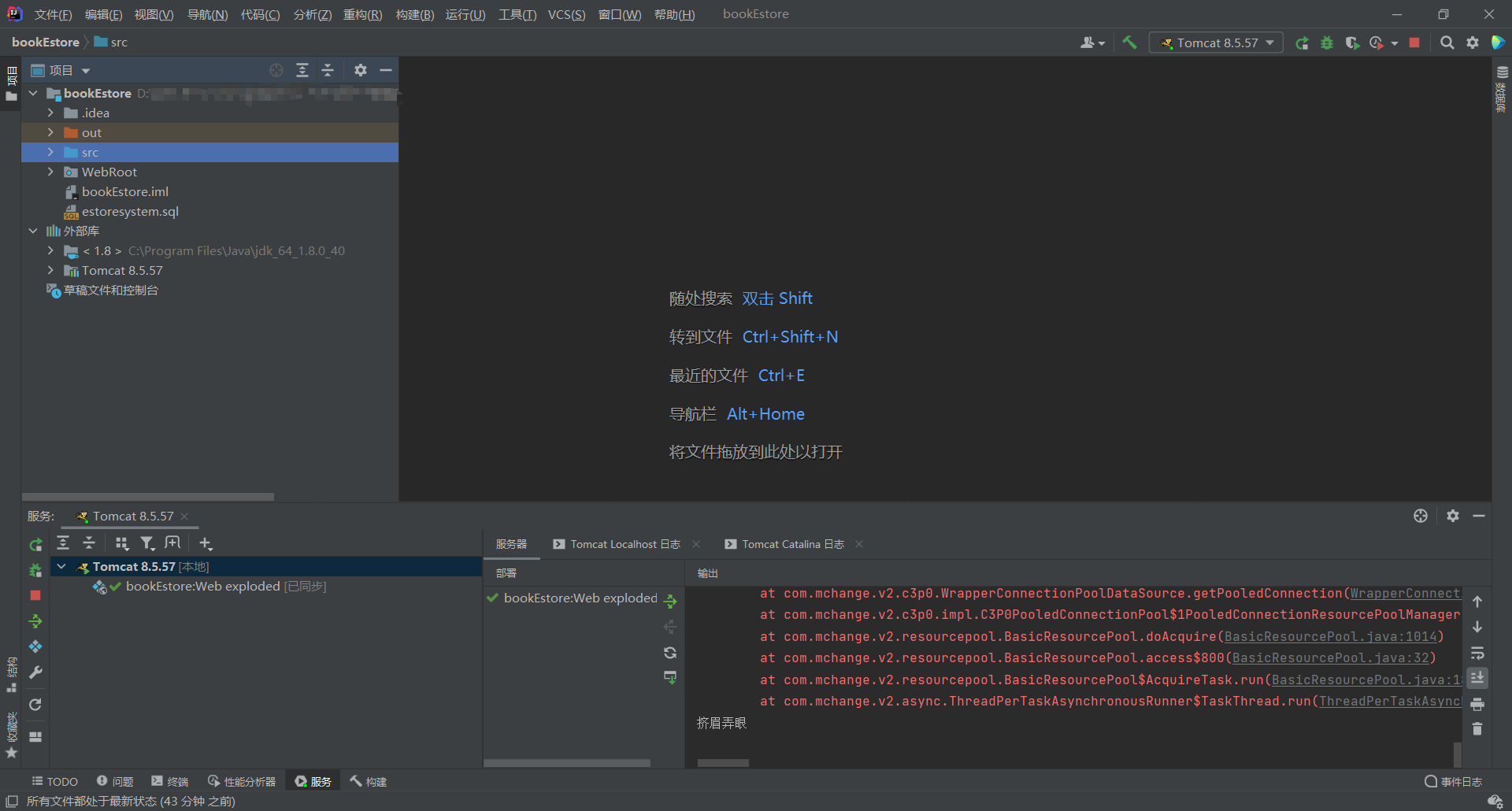Click Project panel horizontal scrollbar
1512x811 pixels.
[x=148, y=497]
